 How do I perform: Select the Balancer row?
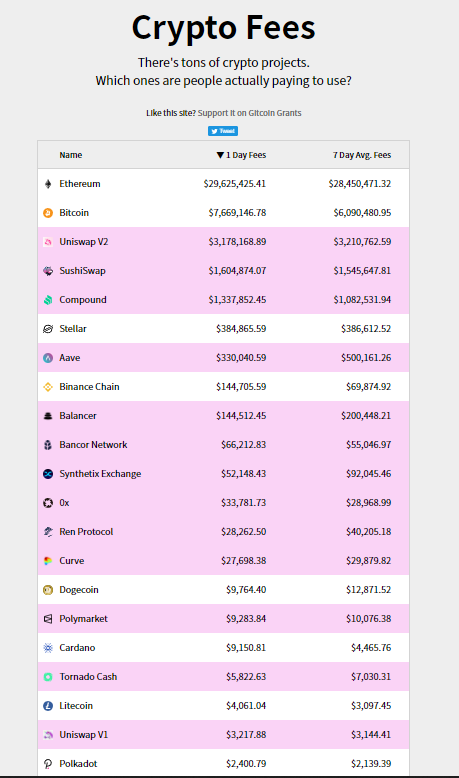pyautogui.click(x=223, y=416)
